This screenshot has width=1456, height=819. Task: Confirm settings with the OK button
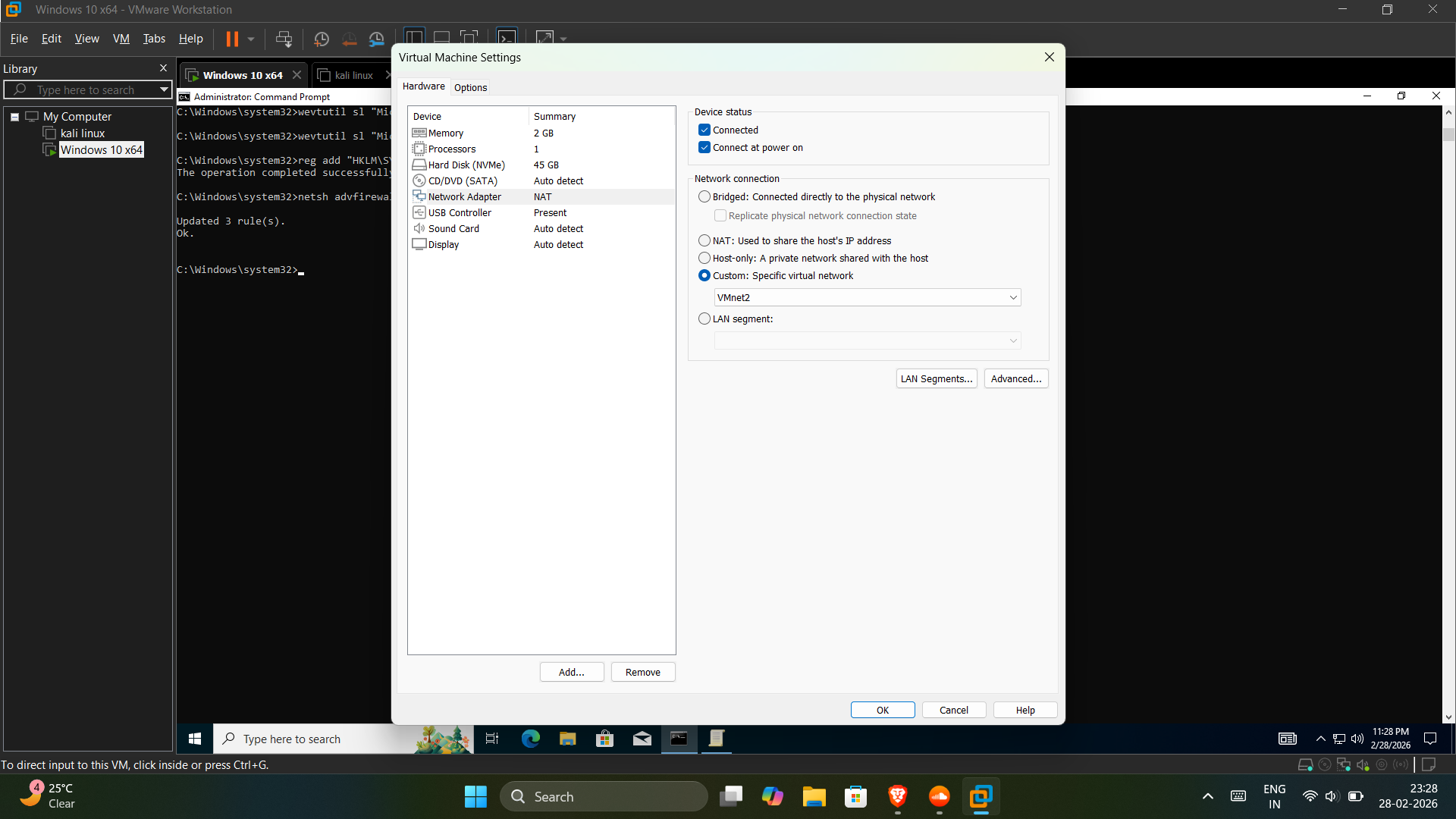click(883, 710)
